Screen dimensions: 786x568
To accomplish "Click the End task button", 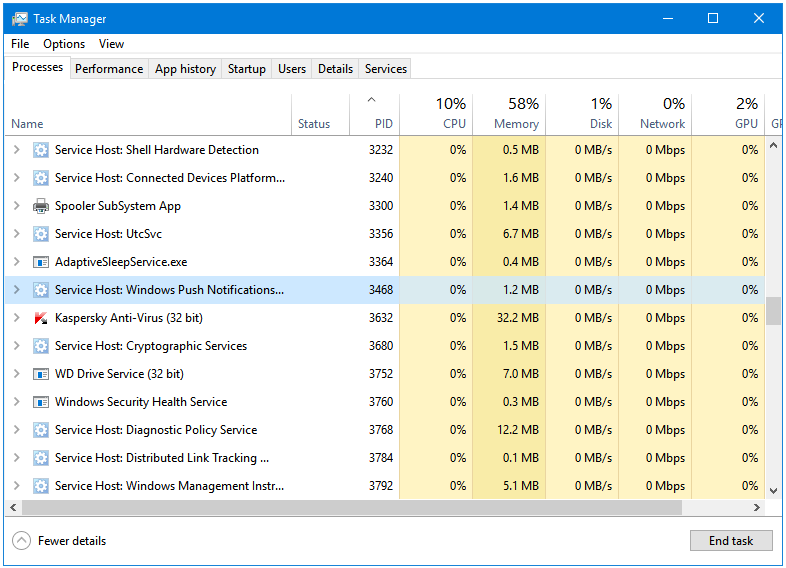I will 731,540.
